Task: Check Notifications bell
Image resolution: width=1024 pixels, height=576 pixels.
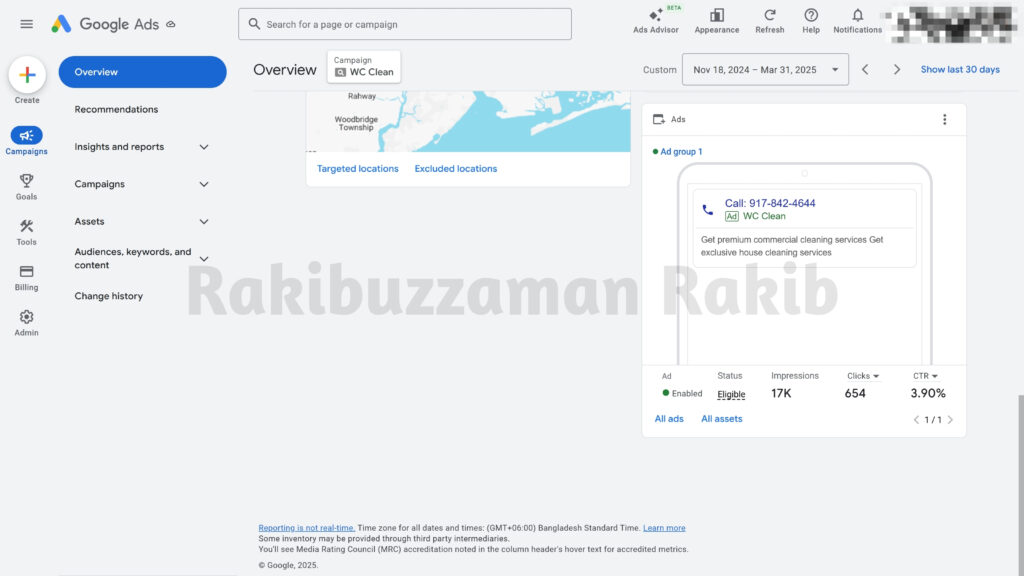Action: 857,22
